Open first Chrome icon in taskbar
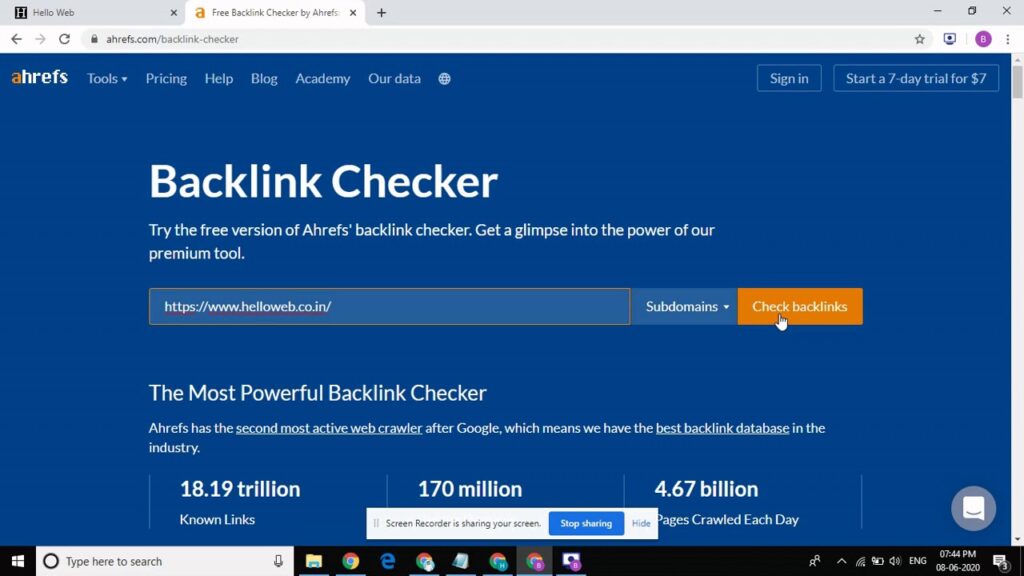 coord(351,561)
